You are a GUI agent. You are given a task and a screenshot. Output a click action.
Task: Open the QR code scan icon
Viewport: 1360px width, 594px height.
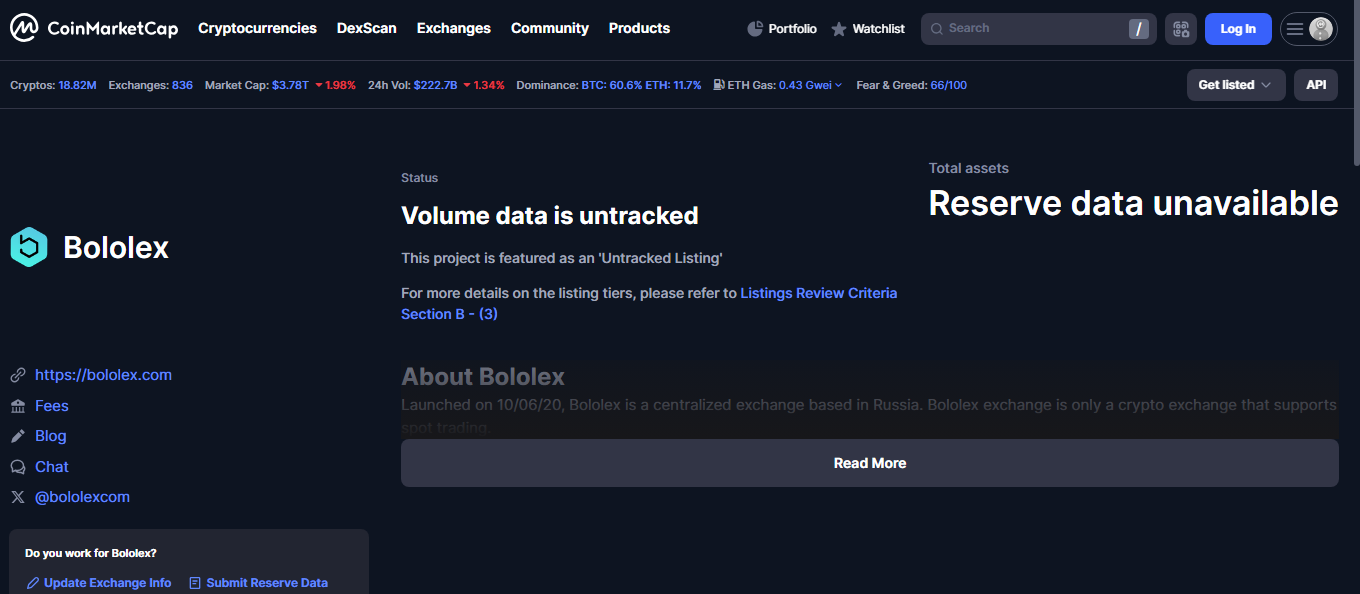pyautogui.click(x=1181, y=29)
